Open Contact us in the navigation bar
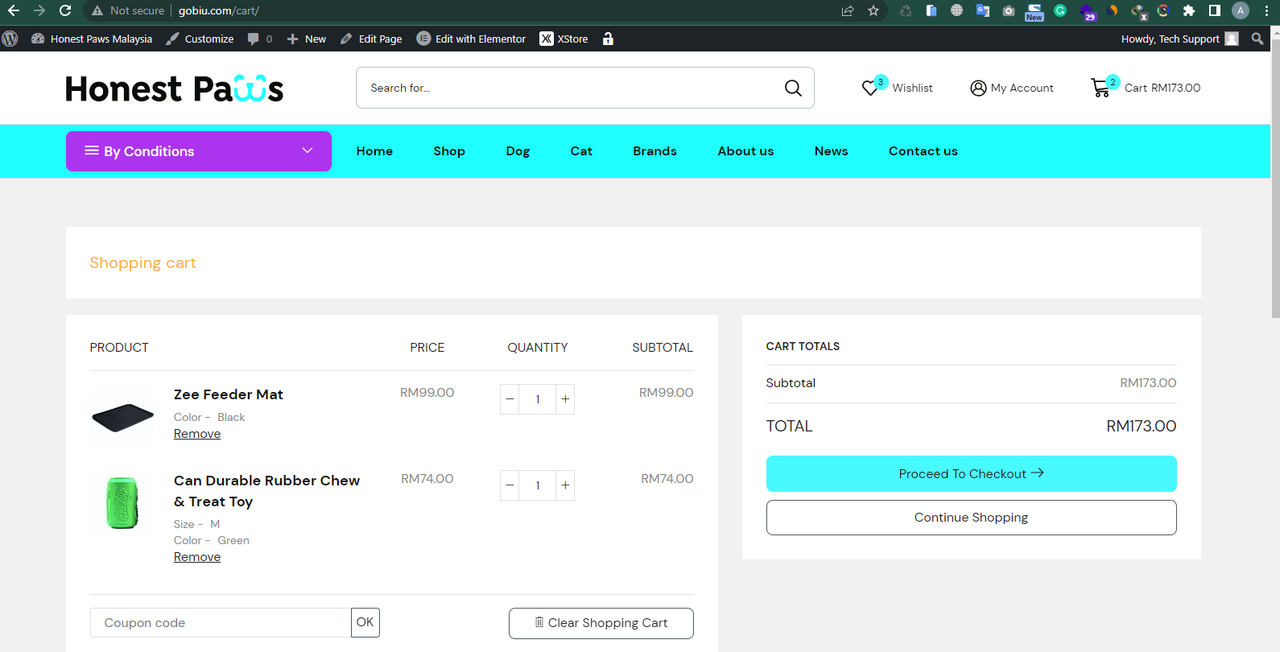Screen dimensions: 1280x652 (923, 151)
